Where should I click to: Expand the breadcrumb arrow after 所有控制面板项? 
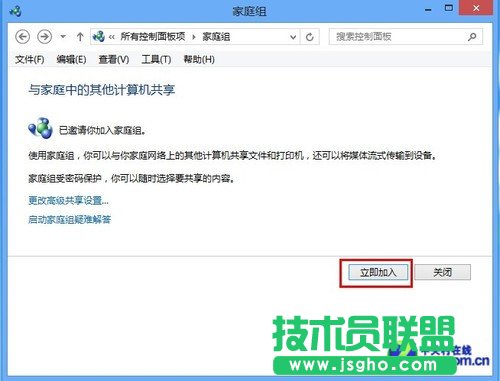point(194,37)
